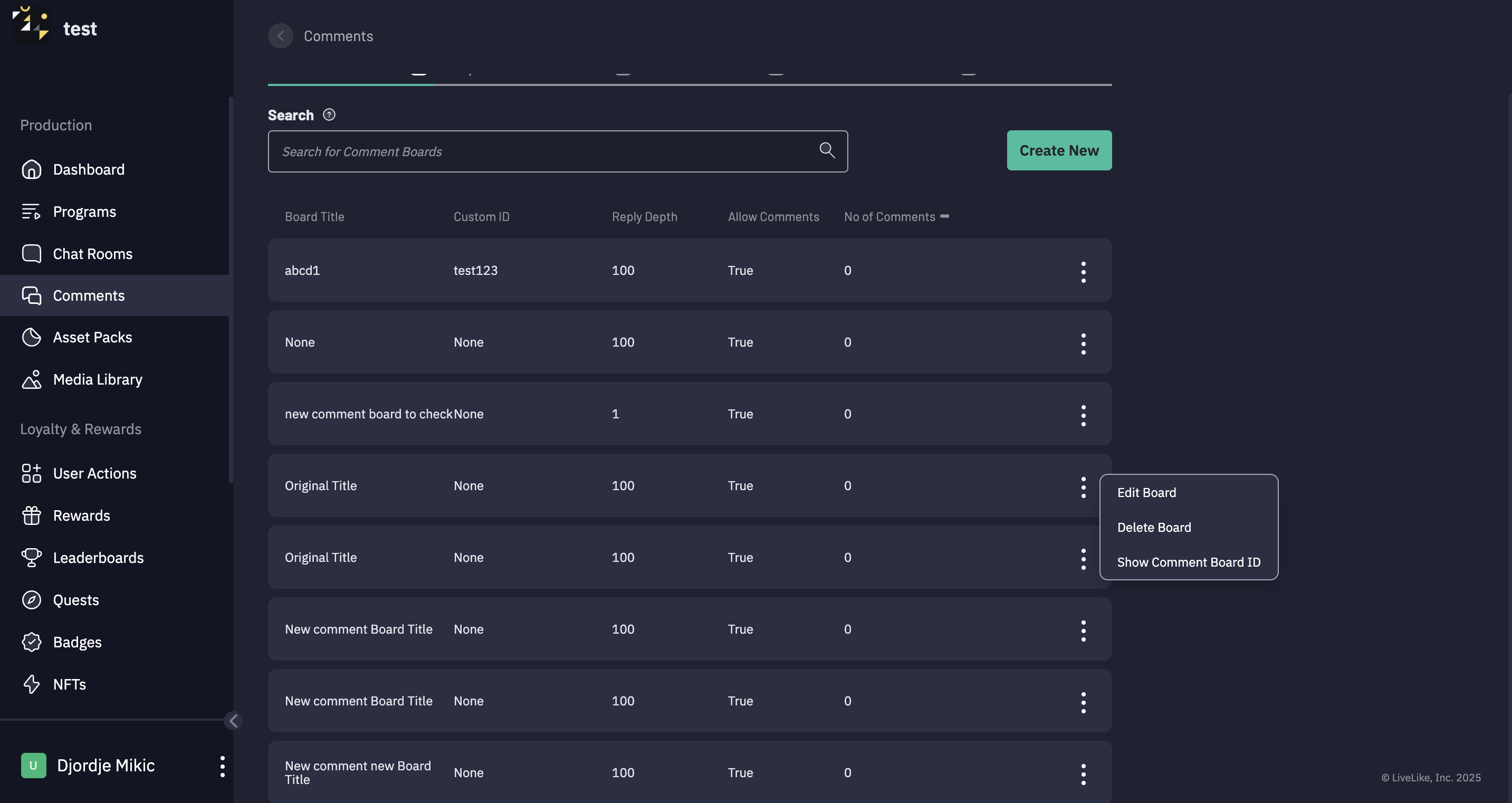Collapse the sidebar with chevron arrow
1512x803 pixels.
pyautogui.click(x=233, y=721)
